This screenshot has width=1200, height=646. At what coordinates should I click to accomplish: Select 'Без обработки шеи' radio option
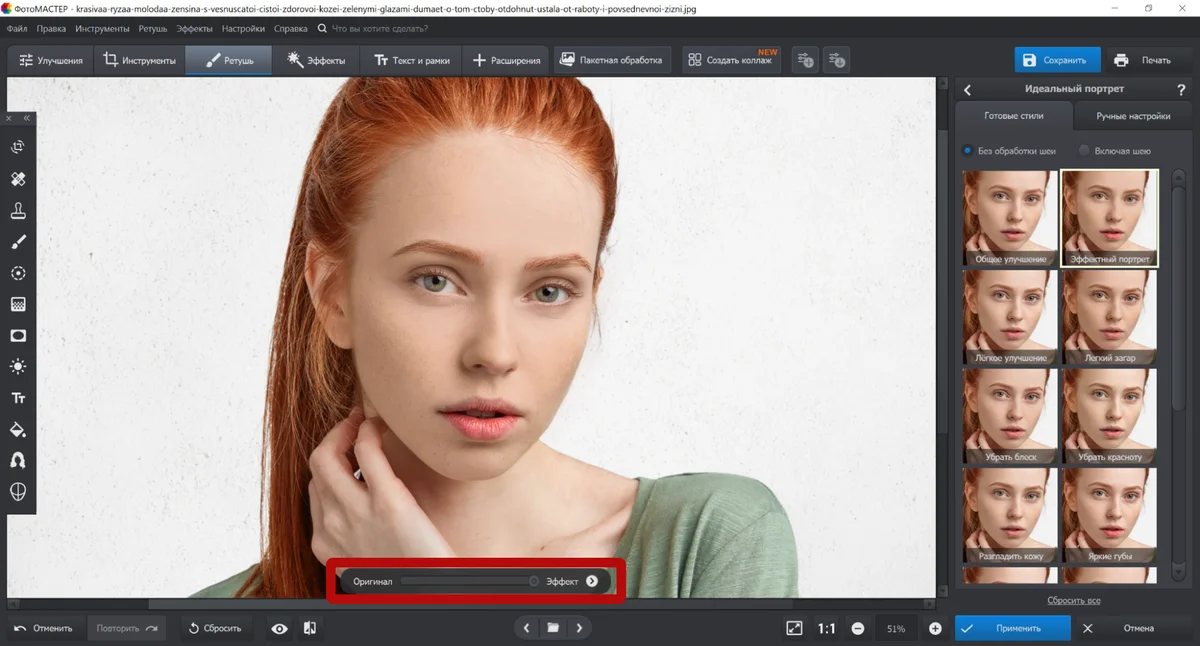tap(1009, 151)
